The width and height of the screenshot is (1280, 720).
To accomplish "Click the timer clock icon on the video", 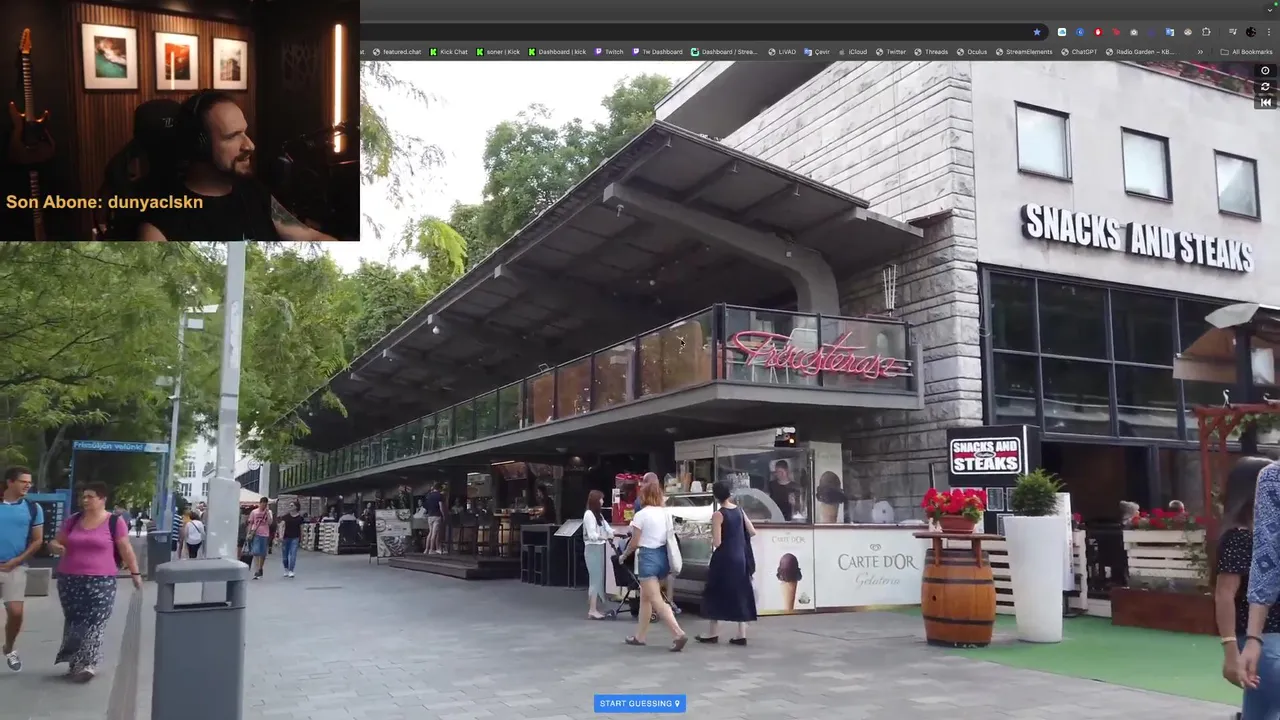I will coord(1265,71).
